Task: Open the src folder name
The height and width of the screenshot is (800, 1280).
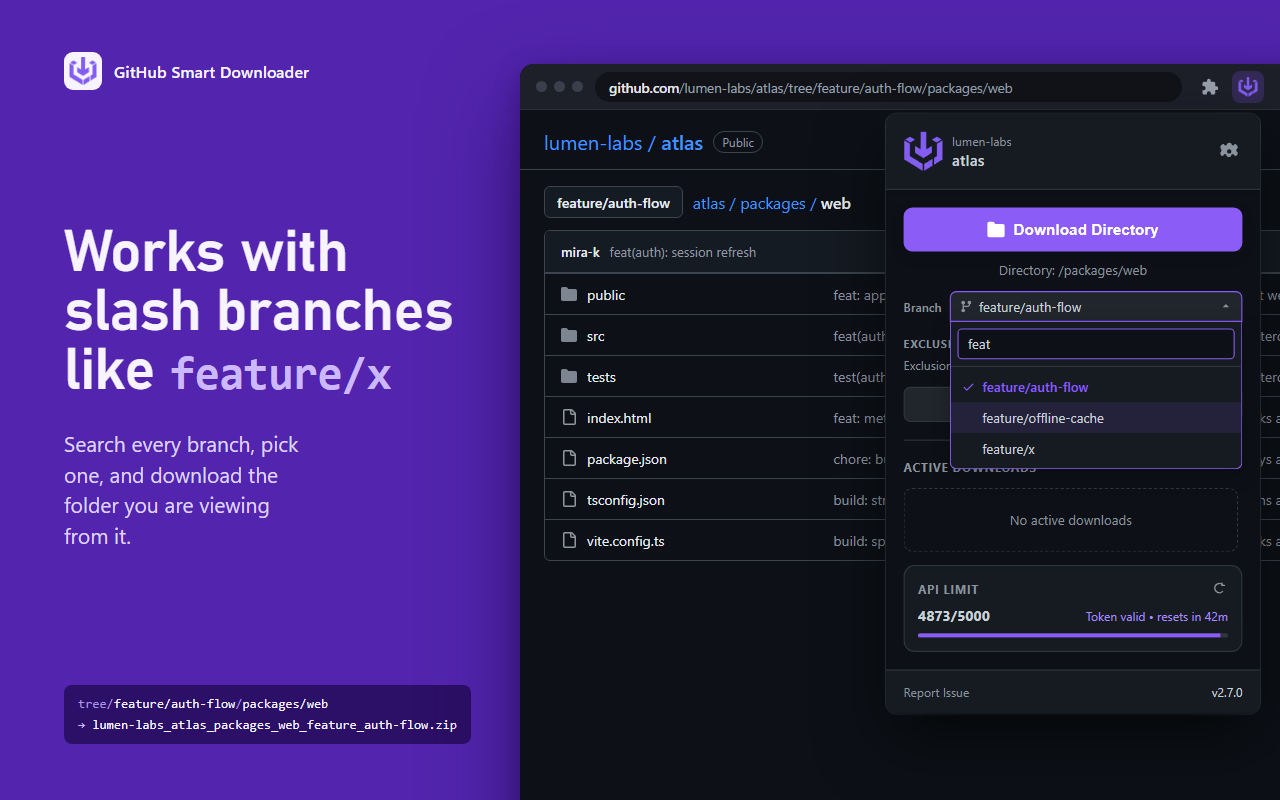Action: tap(596, 336)
